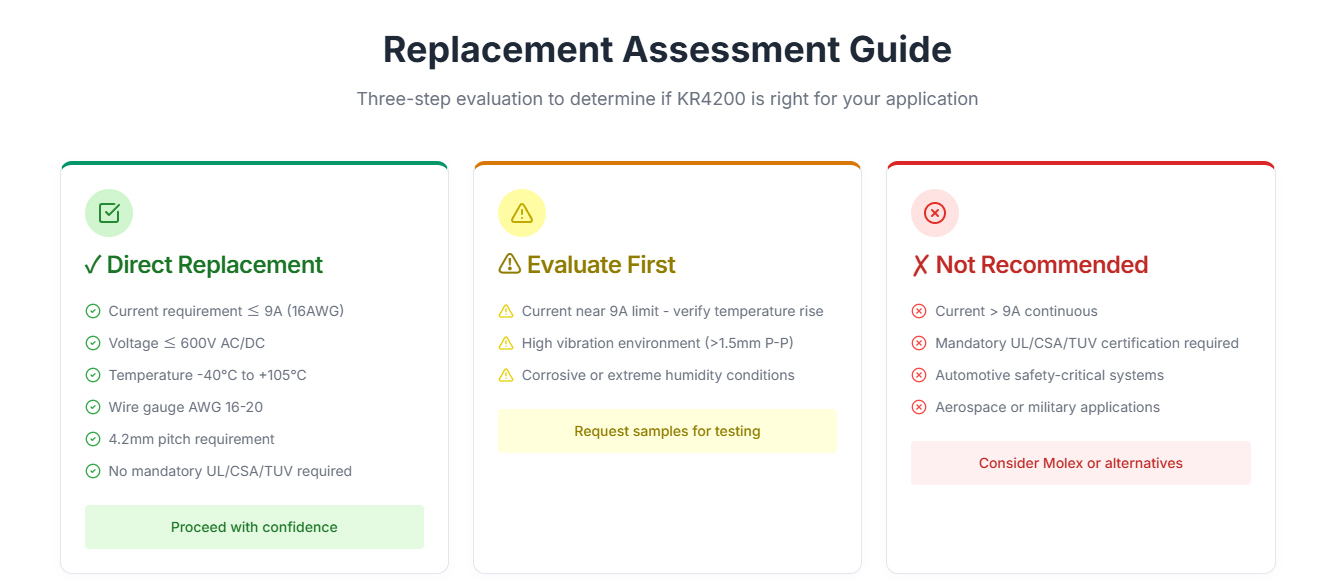
Task: Click the Not Recommended heading
Action: click(x=1030, y=265)
